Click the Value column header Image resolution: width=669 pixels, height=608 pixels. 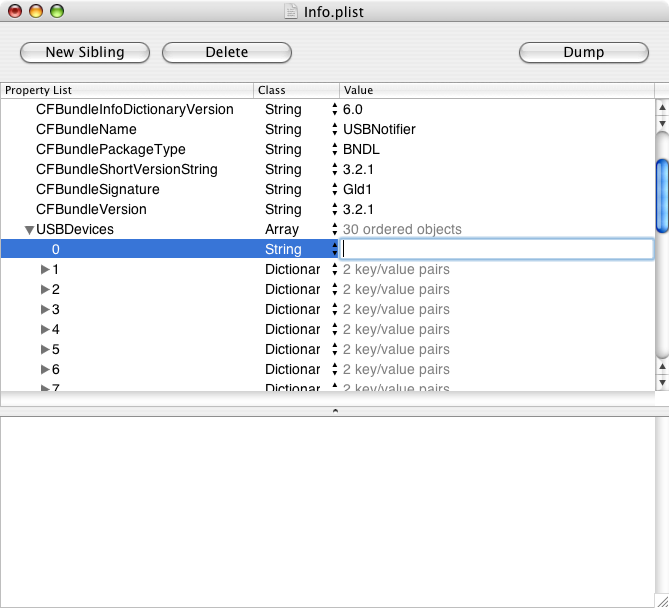[x=497, y=90]
